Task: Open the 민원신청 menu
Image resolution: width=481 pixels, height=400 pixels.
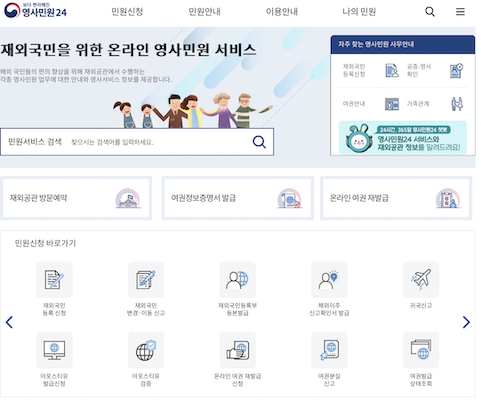Action: coord(127,12)
